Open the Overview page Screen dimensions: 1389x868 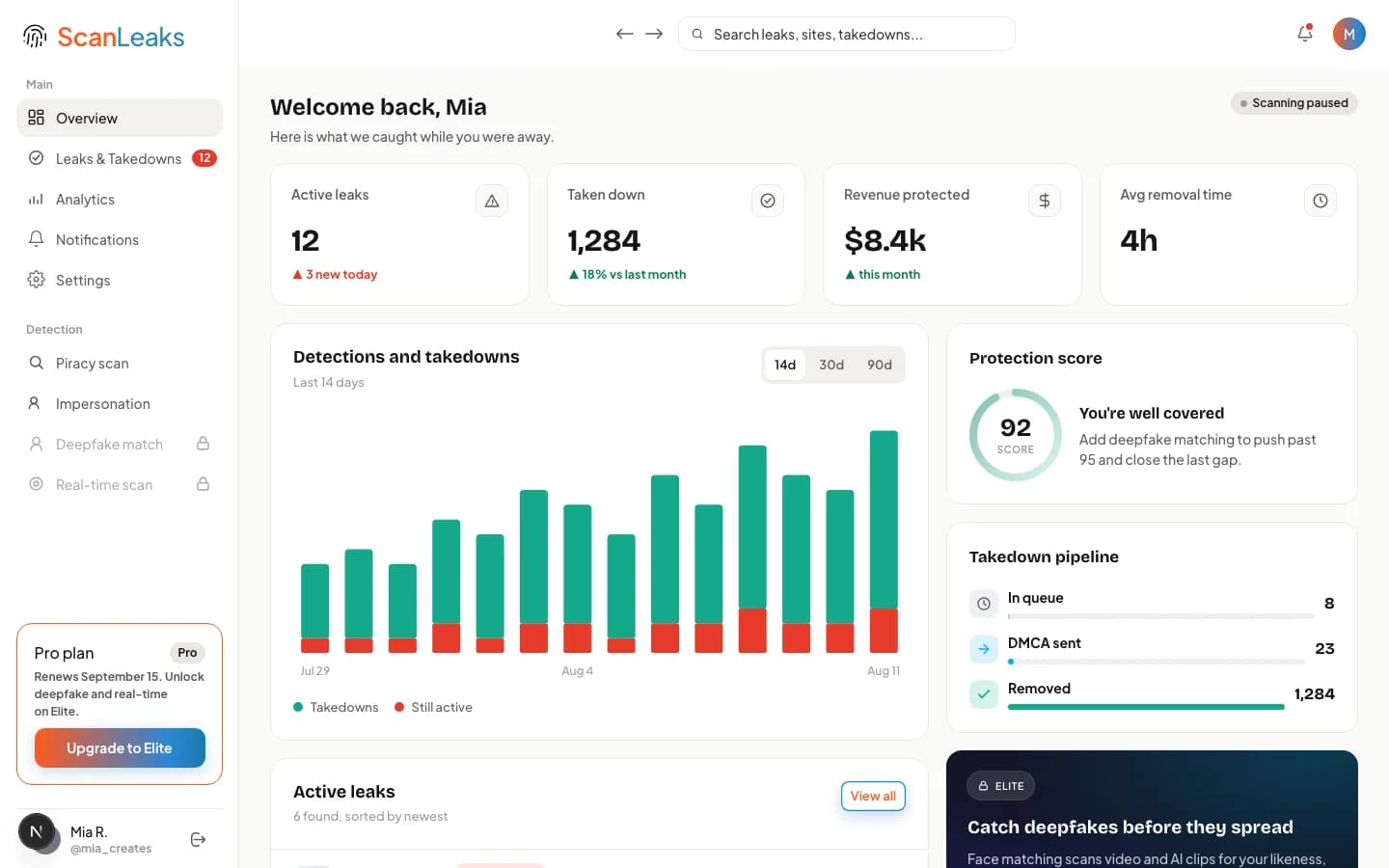tap(120, 118)
